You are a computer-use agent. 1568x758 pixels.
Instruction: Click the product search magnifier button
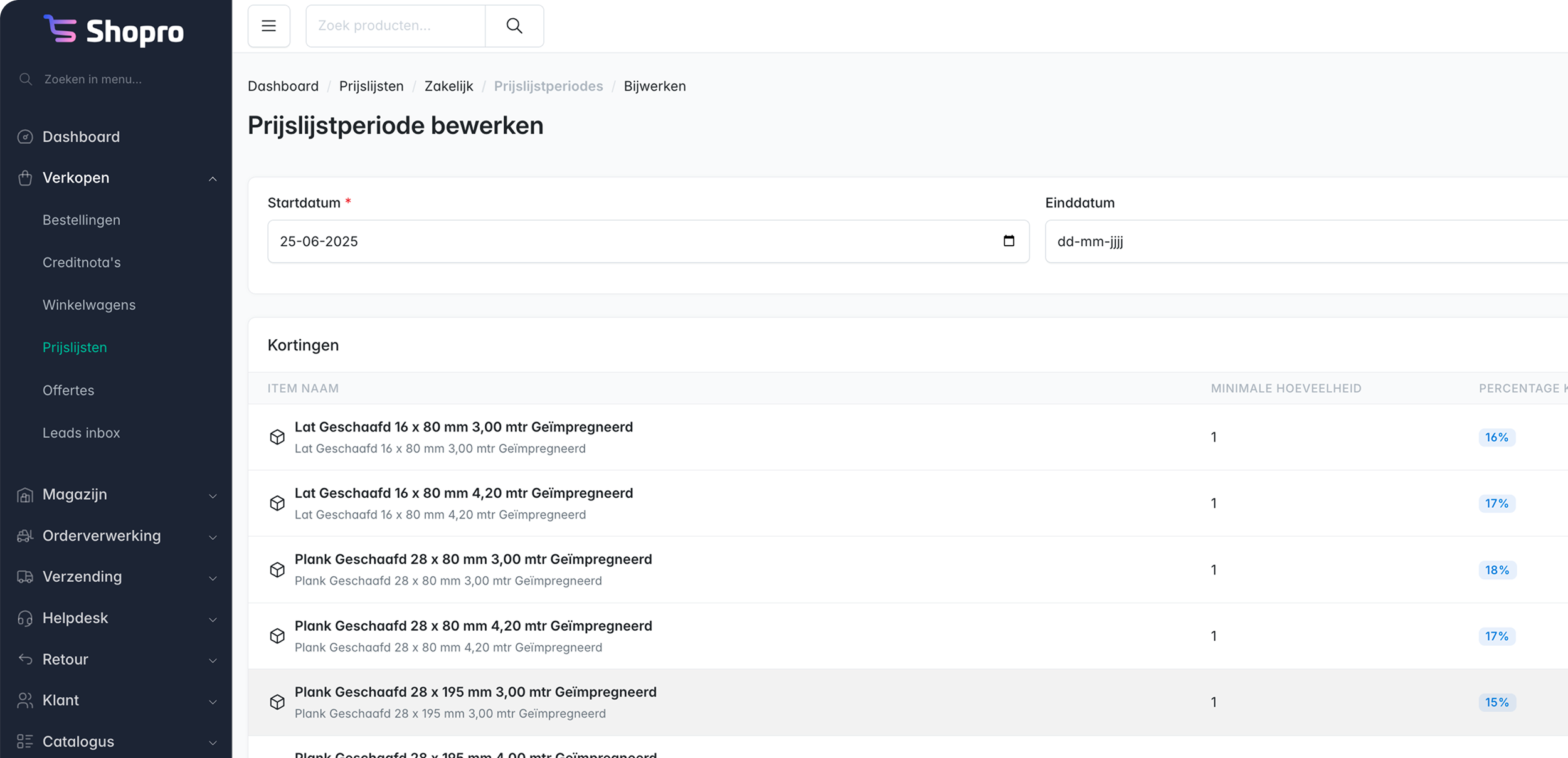click(x=514, y=26)
